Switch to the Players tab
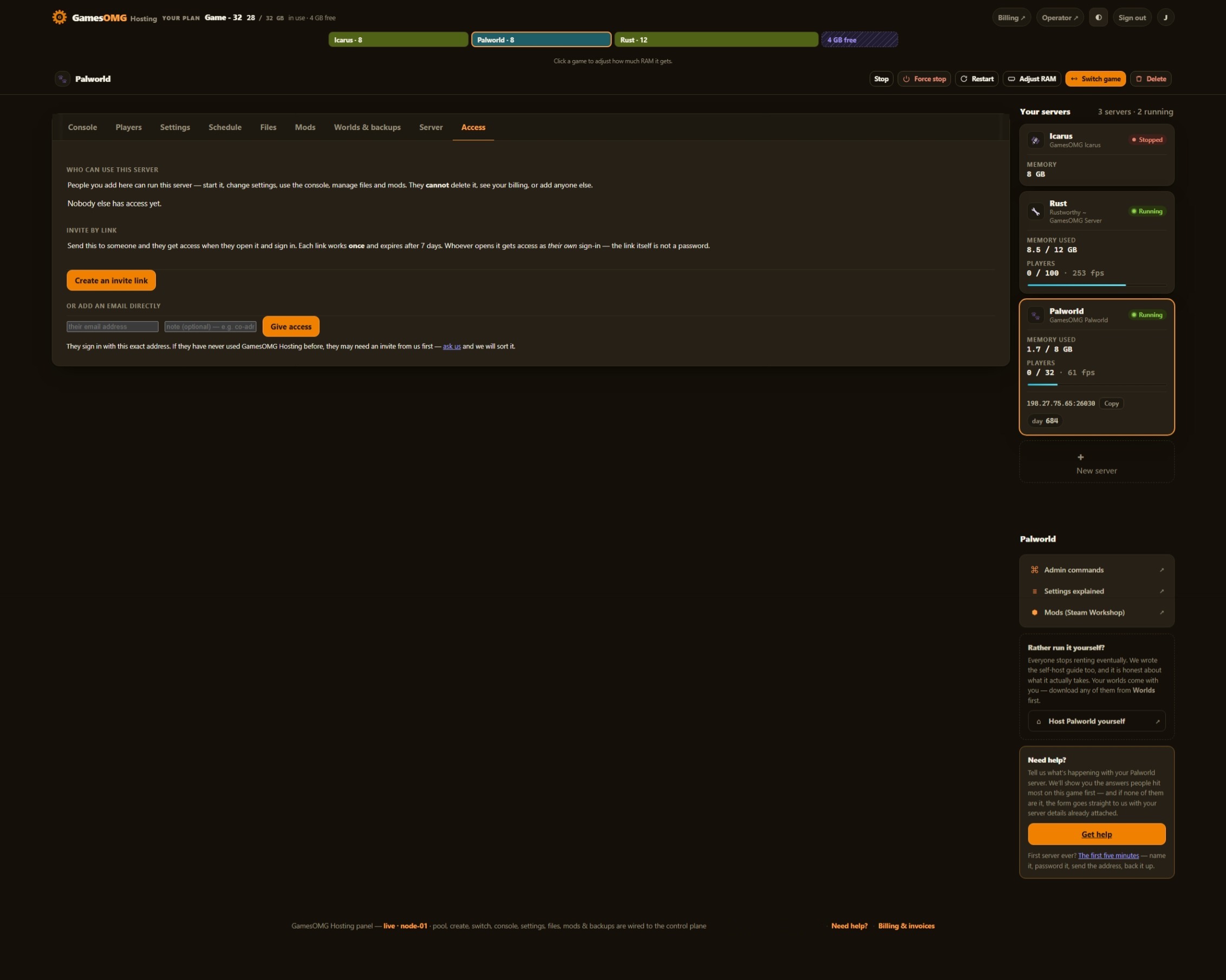Image resolution: width=1226 pixels, height=980 pixels. 128,127
